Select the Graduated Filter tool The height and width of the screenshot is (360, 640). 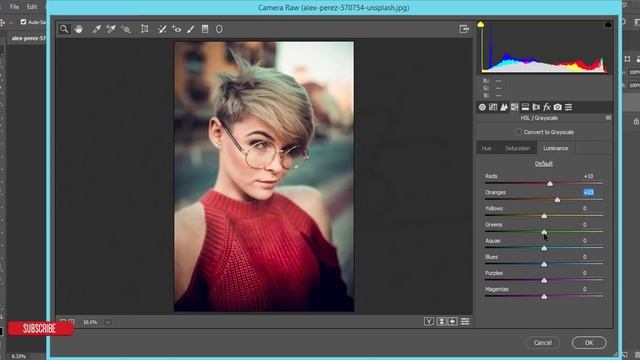(x=205, y=29)
